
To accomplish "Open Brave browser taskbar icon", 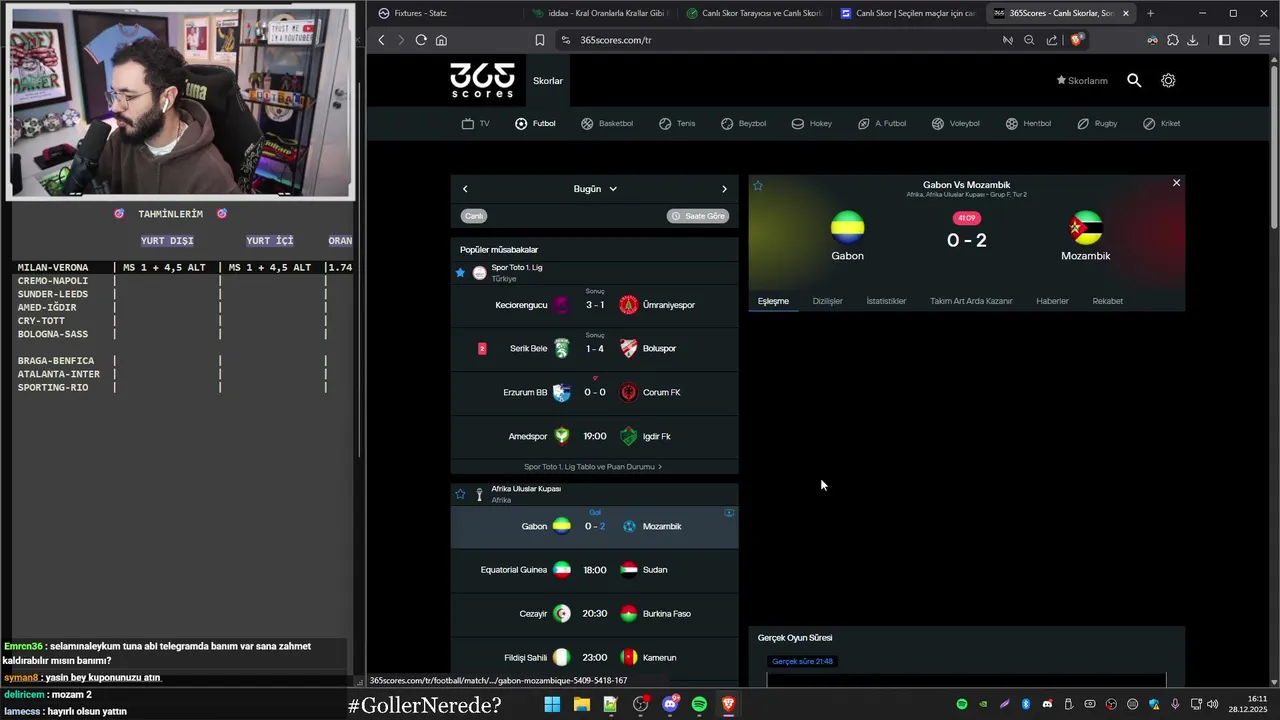I will (728, 705).
